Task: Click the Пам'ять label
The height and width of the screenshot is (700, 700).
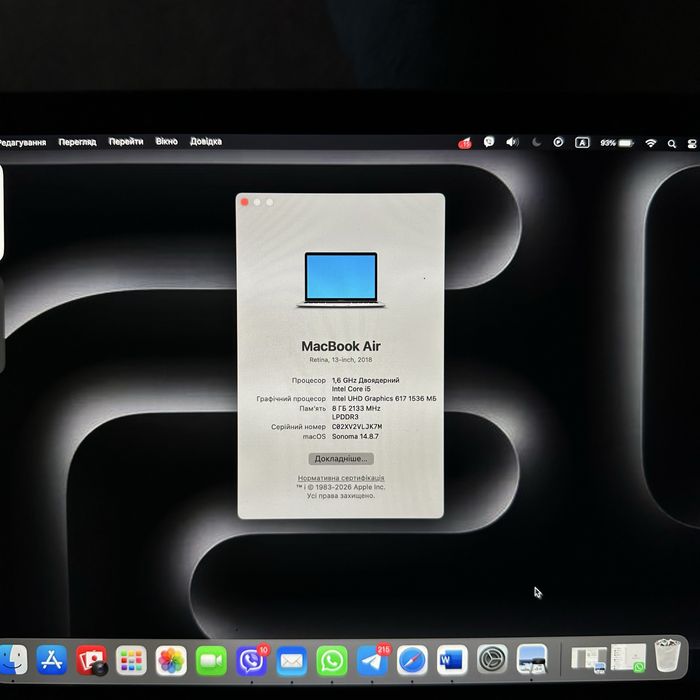Action: (x=313, y=408)
